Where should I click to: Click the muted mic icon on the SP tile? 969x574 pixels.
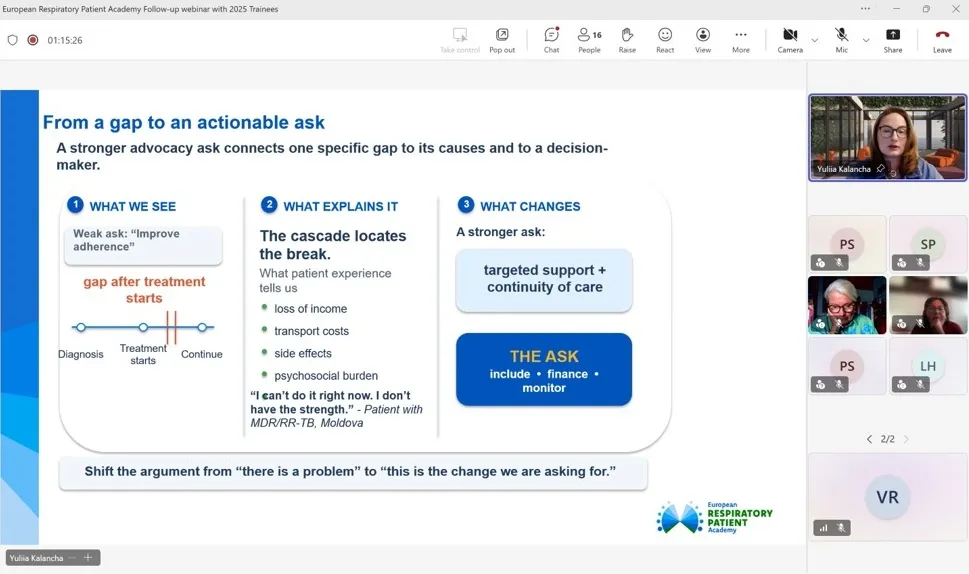click(x=920, y=263)
